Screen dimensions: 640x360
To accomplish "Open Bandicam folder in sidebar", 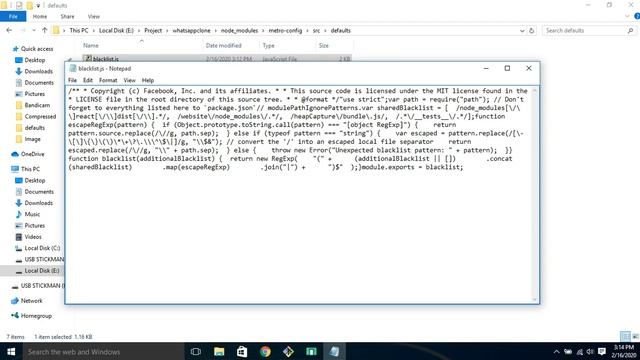I will 33,105.
